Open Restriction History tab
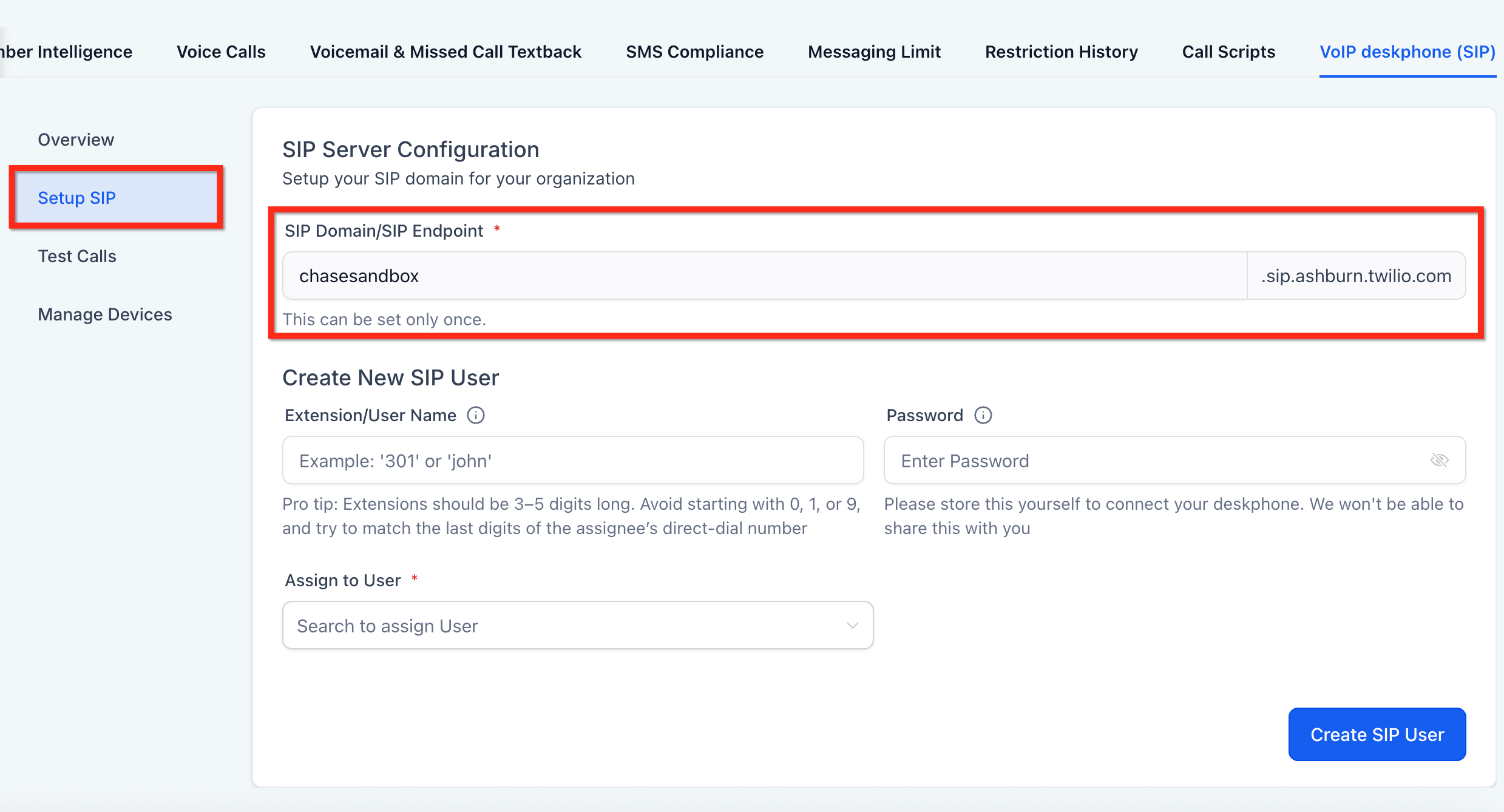This screenshot has height=812, width=1504. tap(1061, 52)
